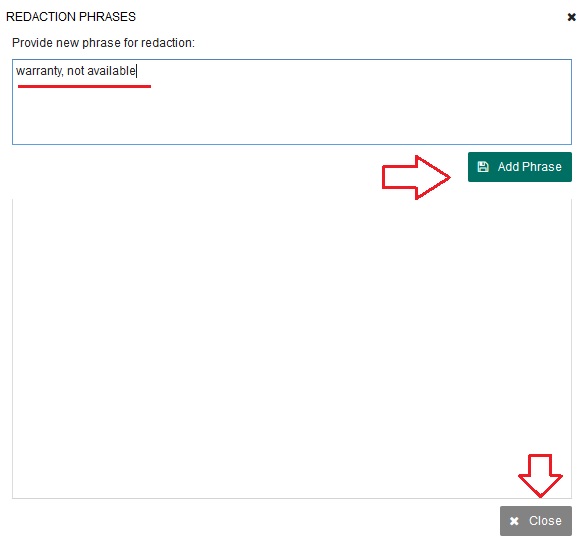The width and height of the screenshot is (588, 560).
Task: Click the word "warranty" in the phrase box
Action: click(39, 71)
